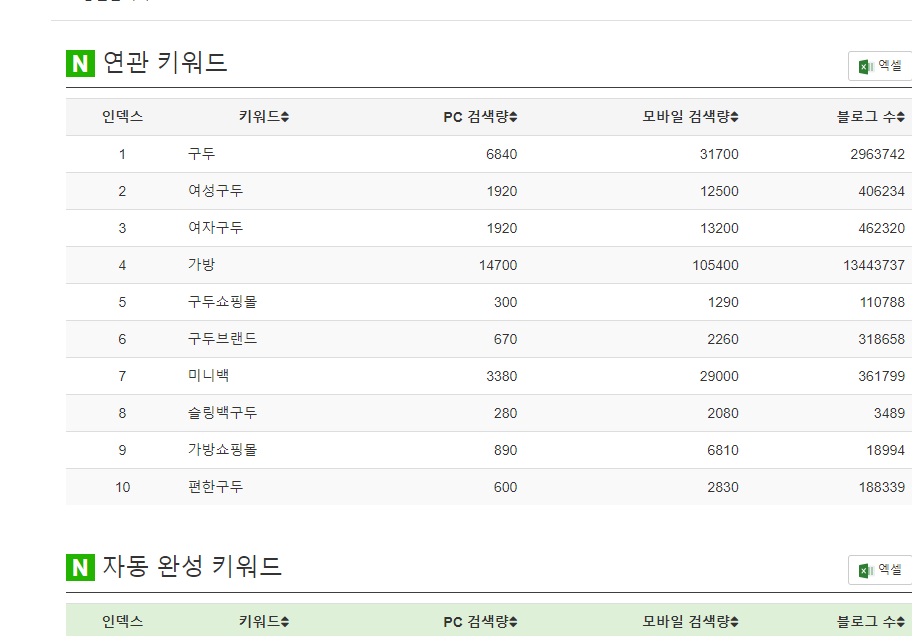Click PC search volume 14700 for 가방
The height and width of the screenshot is (636, 912).
(x=498, y=265)
